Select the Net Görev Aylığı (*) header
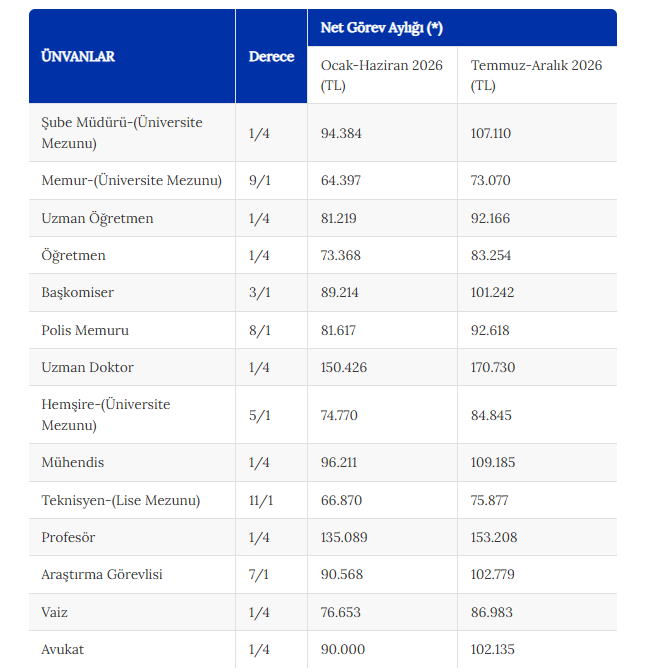 [381, 28]
